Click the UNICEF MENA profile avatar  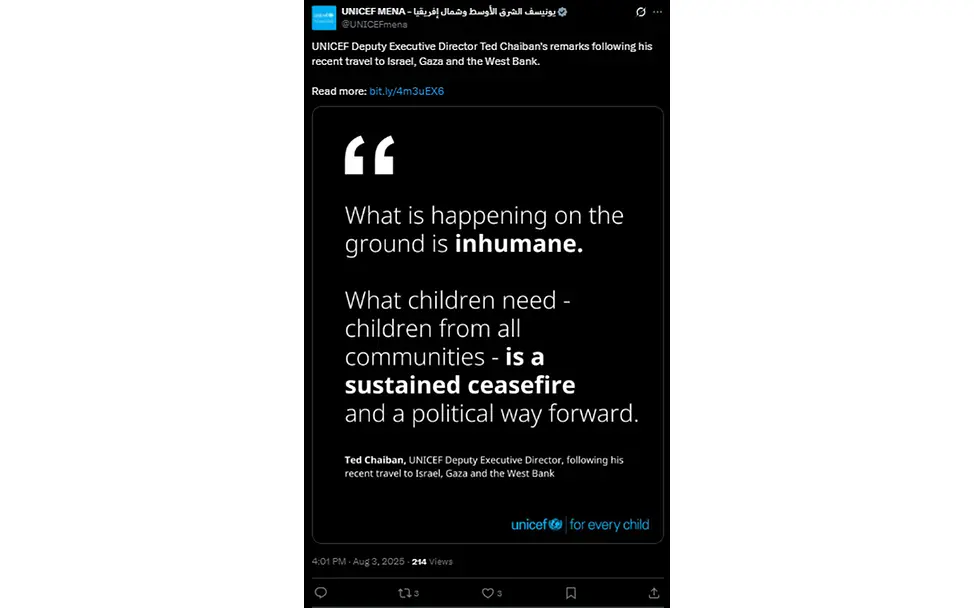pyautogui.click(x=324, y=17)
